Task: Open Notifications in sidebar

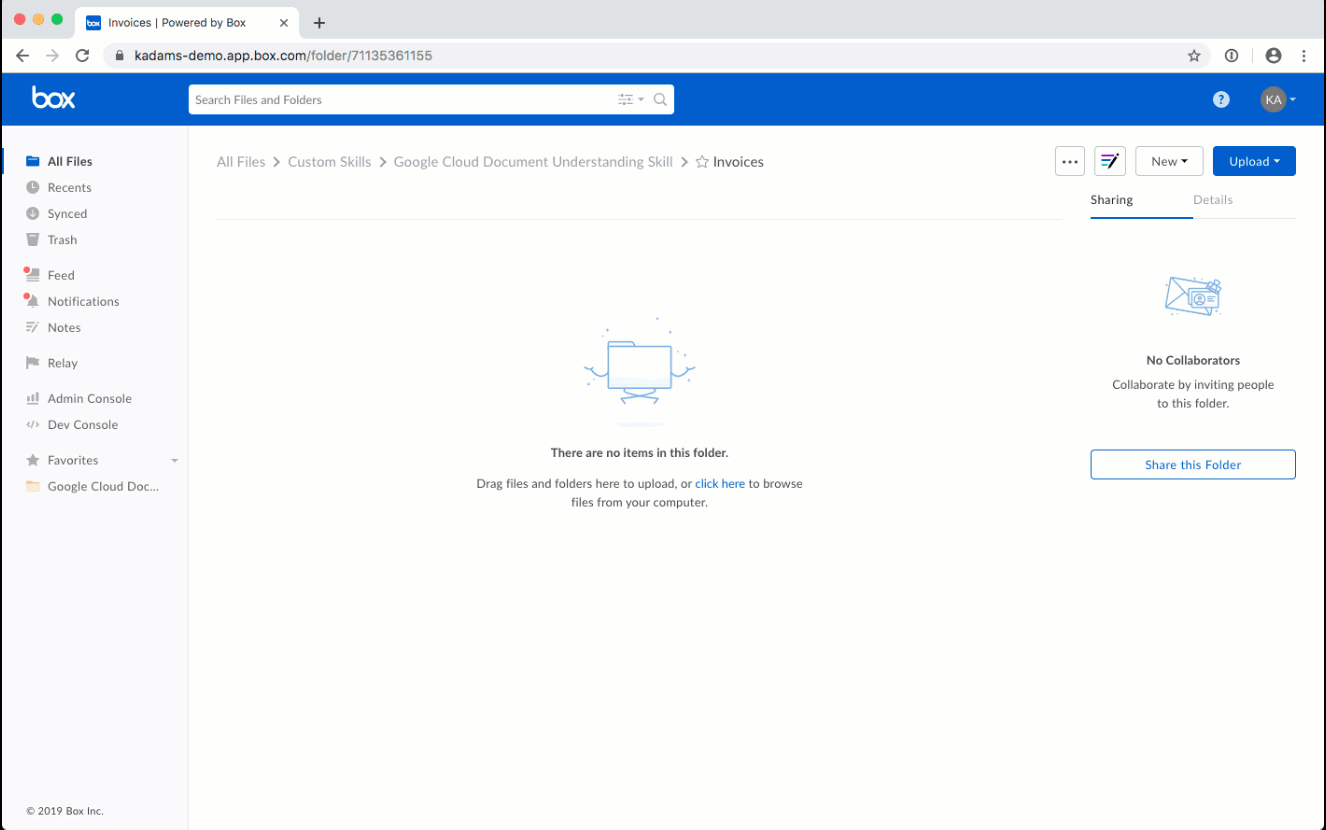Action: point(83,301)
